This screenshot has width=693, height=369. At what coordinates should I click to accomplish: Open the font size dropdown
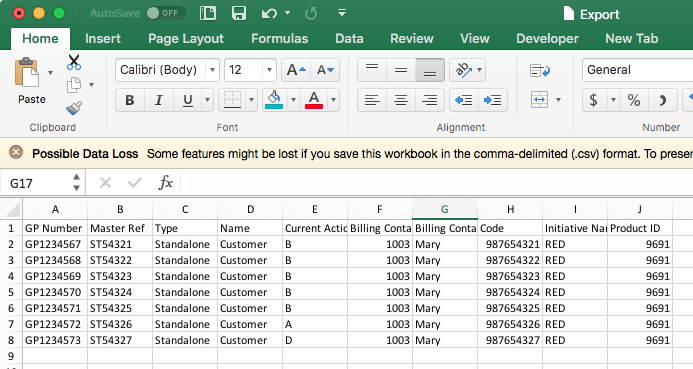click(x=269, y=70)
